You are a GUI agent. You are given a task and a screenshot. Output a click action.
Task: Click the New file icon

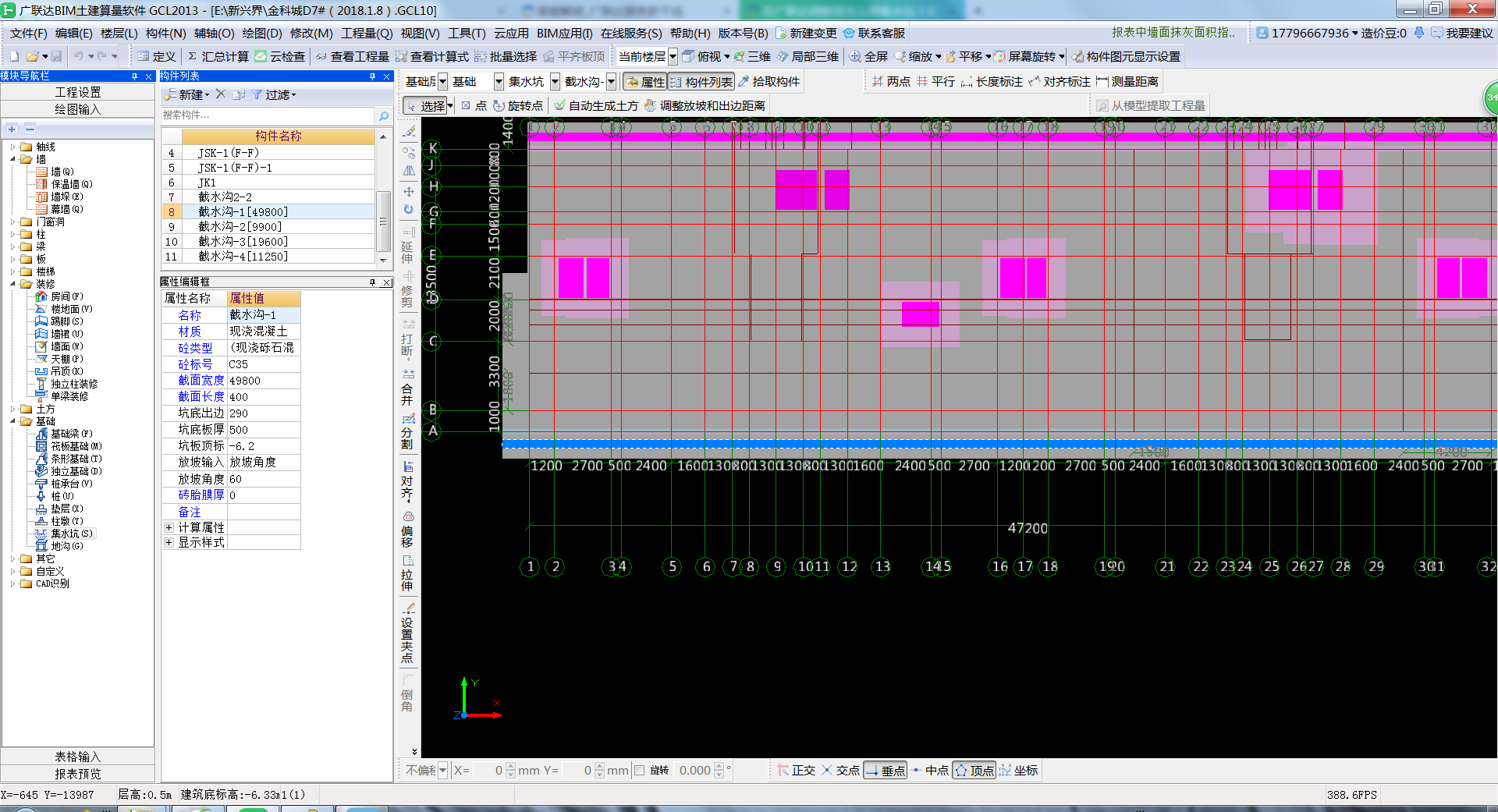(14, 56)
